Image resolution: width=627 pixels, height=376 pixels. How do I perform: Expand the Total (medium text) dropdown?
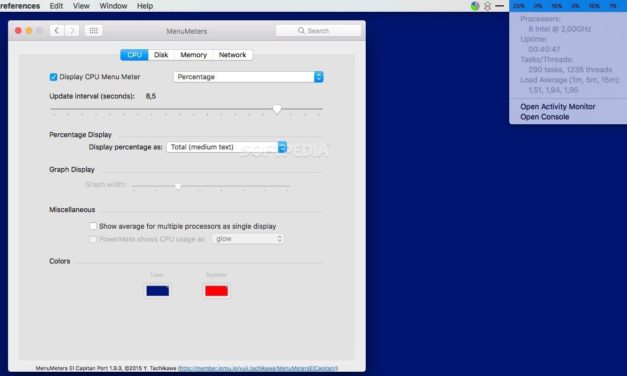(227, 147)
